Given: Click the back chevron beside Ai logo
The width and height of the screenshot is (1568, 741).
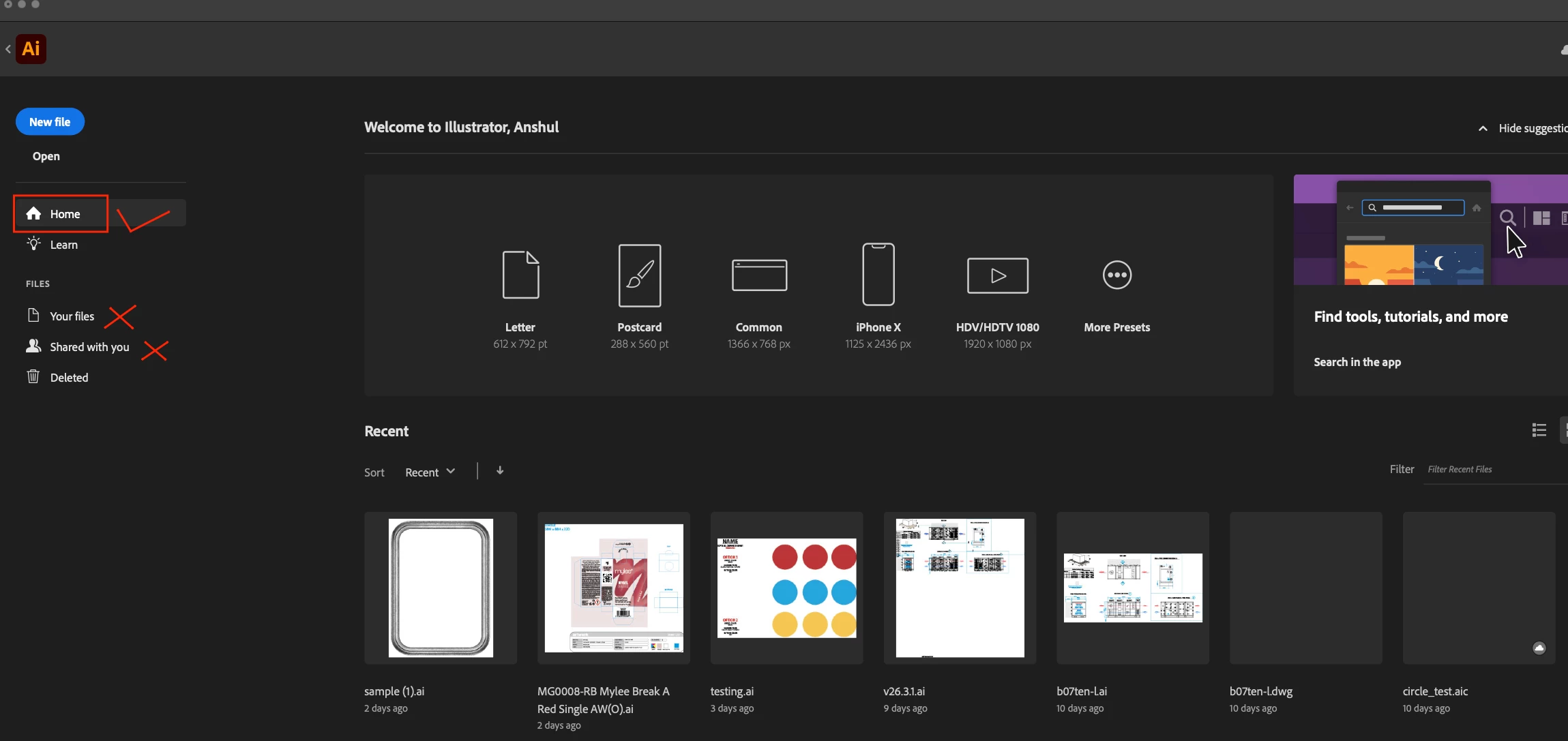Looking at the screenshot, I should coord(8,49).
